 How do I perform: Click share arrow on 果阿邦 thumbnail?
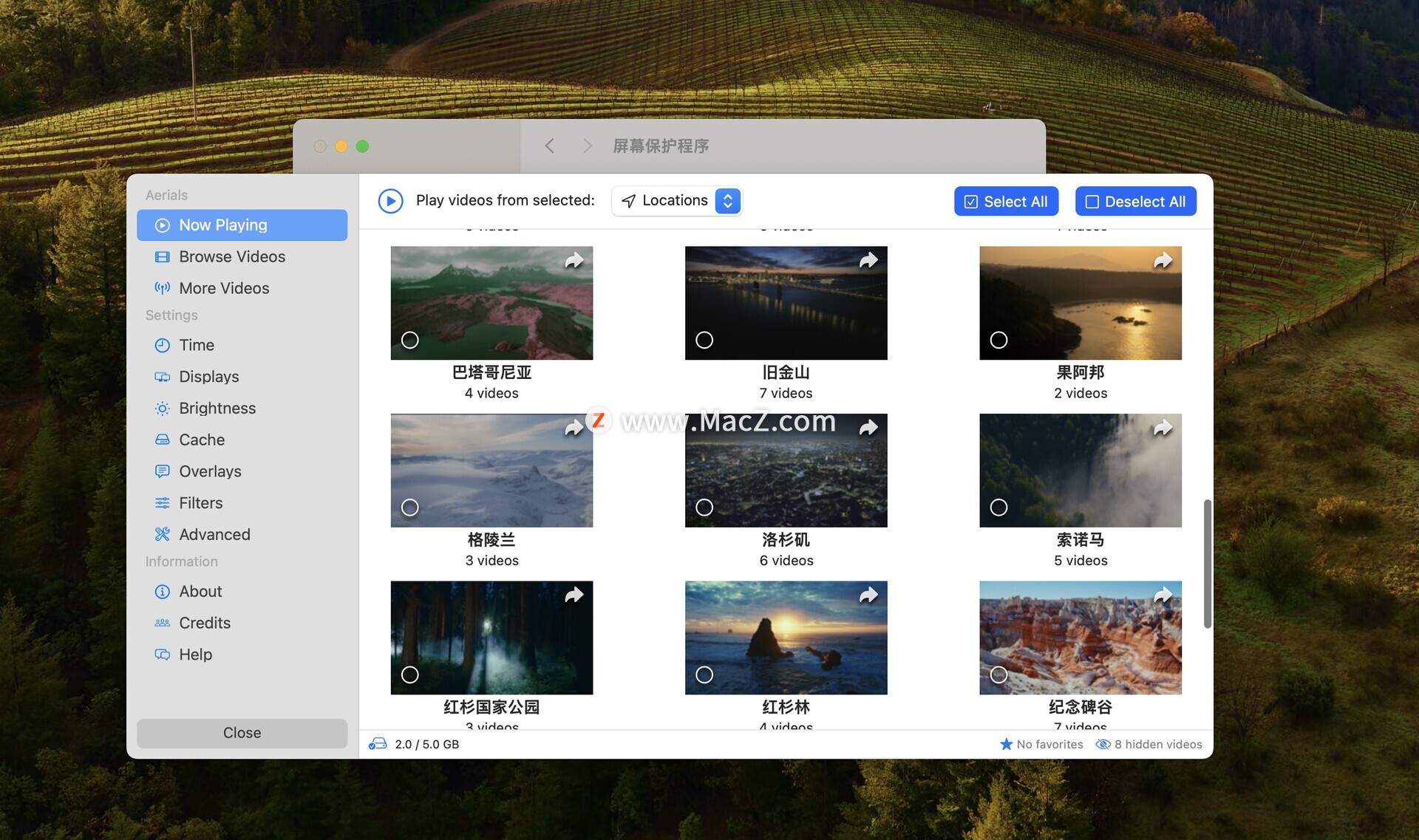point(1163,261)
